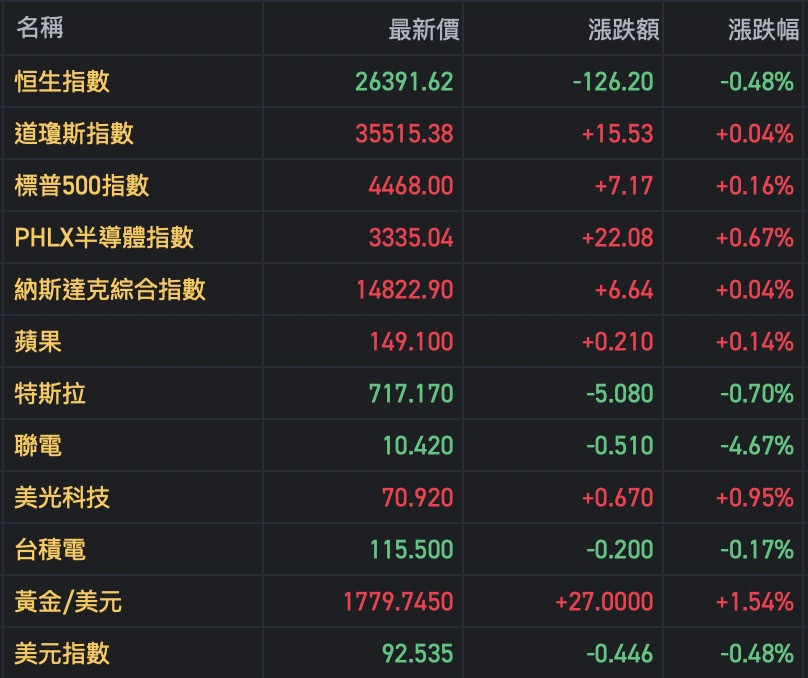Click the 名稱 column header
This screenshot has width=808, height=678.
[x=39, y=28]
